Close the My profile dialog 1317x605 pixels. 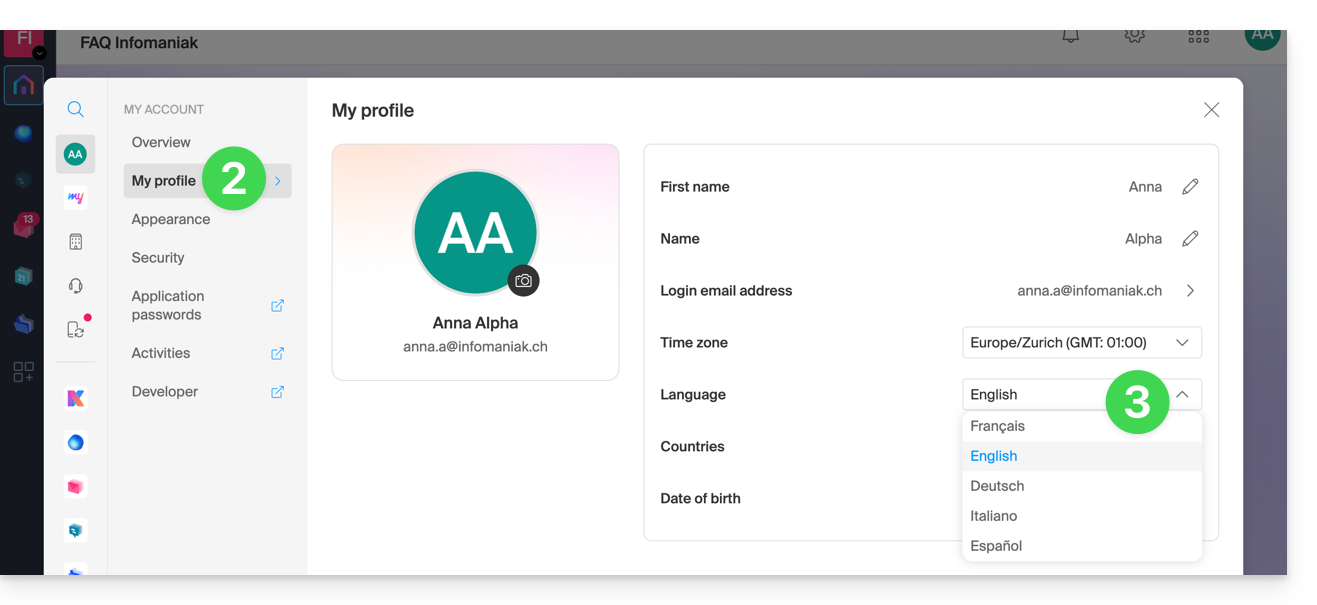coord(1211,110)
